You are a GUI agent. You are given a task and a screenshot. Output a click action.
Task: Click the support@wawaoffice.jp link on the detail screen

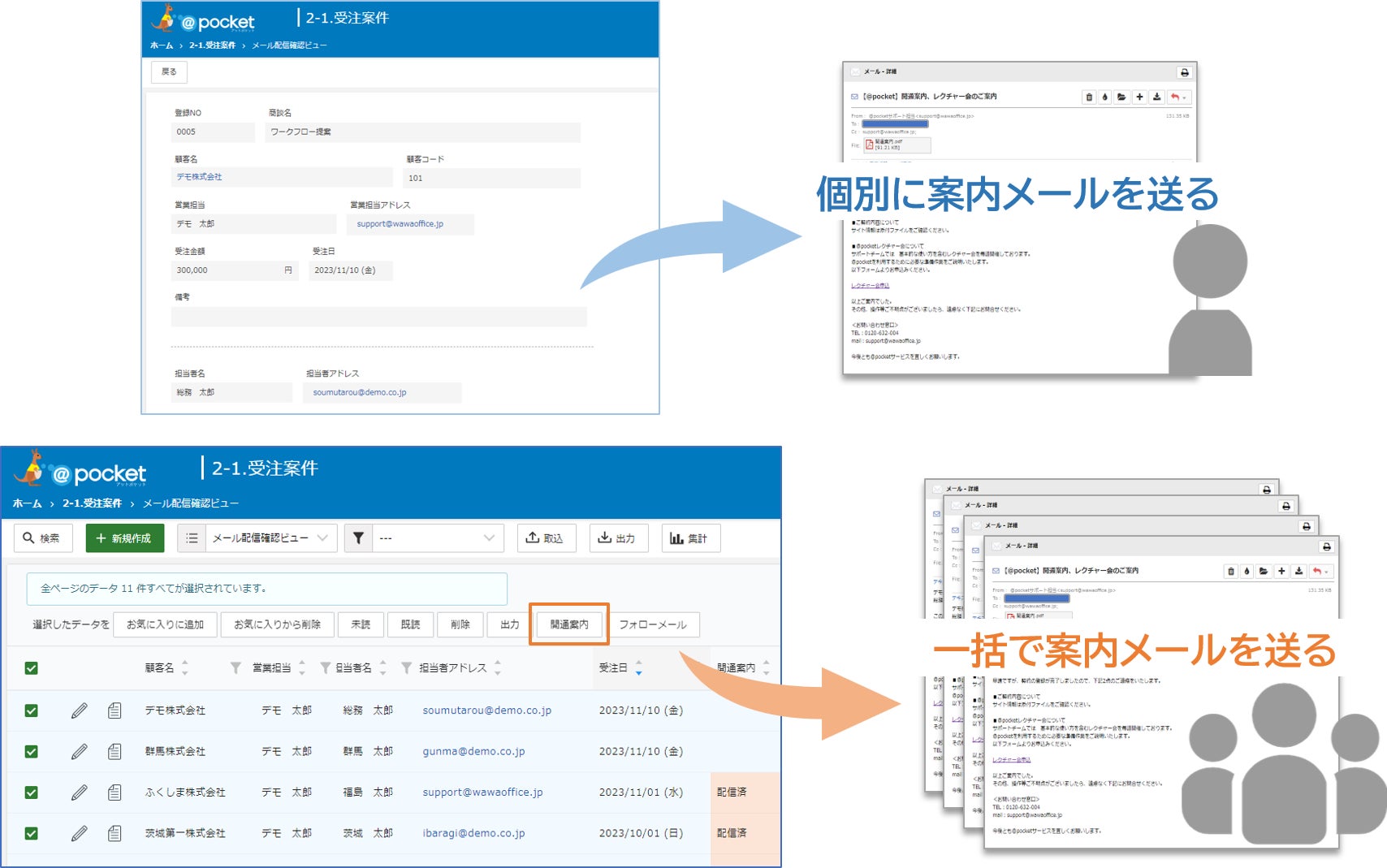(x=400, y=224)
